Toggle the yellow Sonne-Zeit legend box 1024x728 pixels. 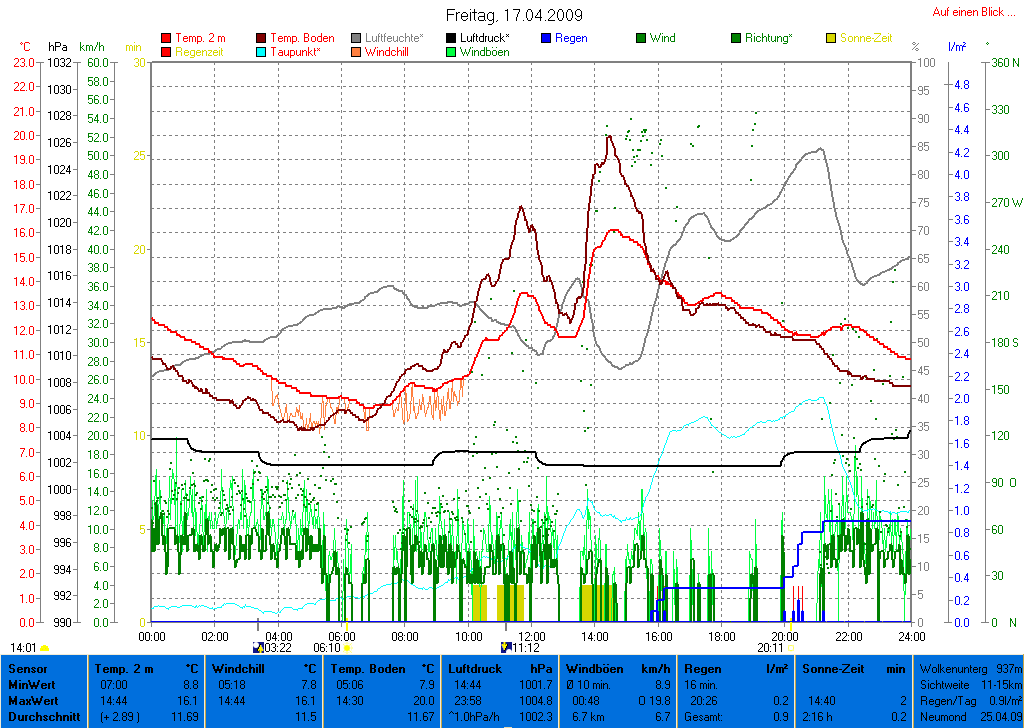click(x=831, y=38)
